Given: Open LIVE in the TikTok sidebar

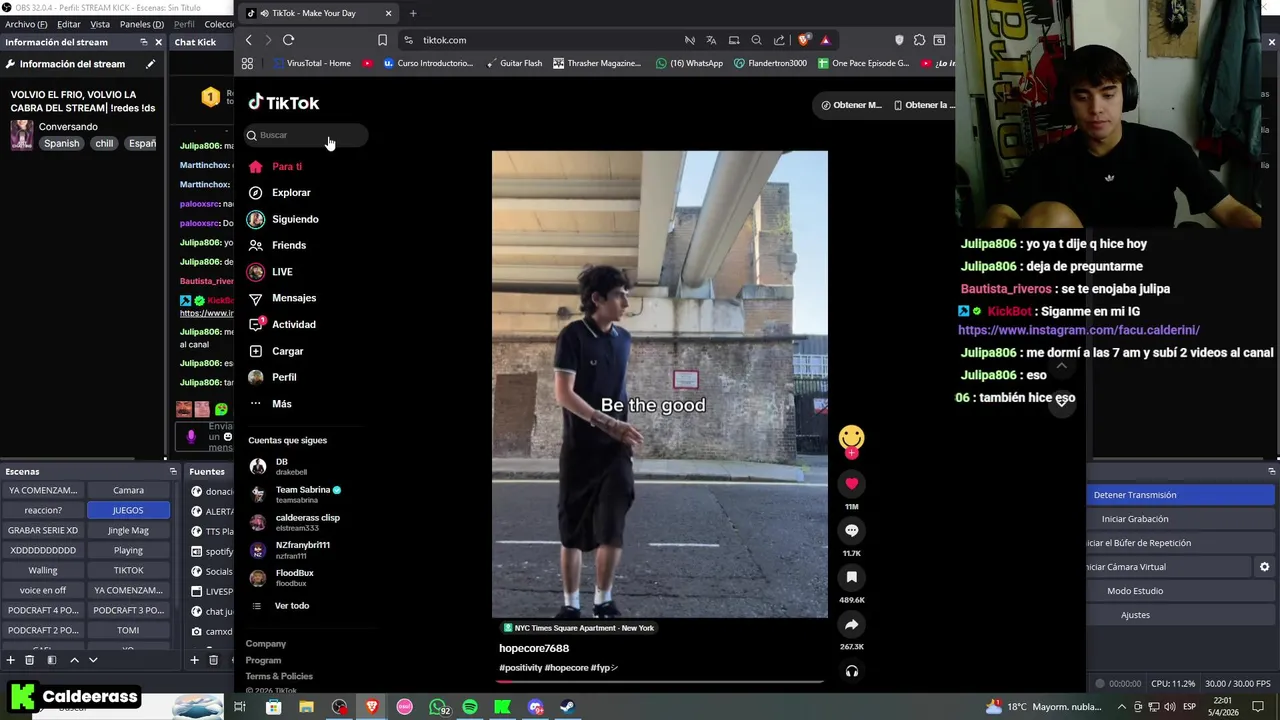Looking at the screenshot, I should (282, 272).
